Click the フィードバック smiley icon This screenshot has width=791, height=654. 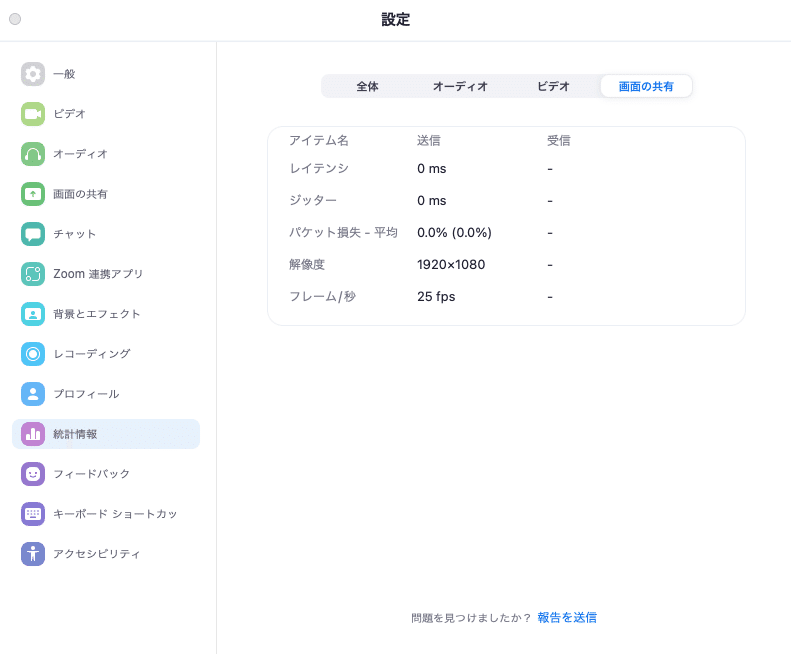[x=33, y=474]
